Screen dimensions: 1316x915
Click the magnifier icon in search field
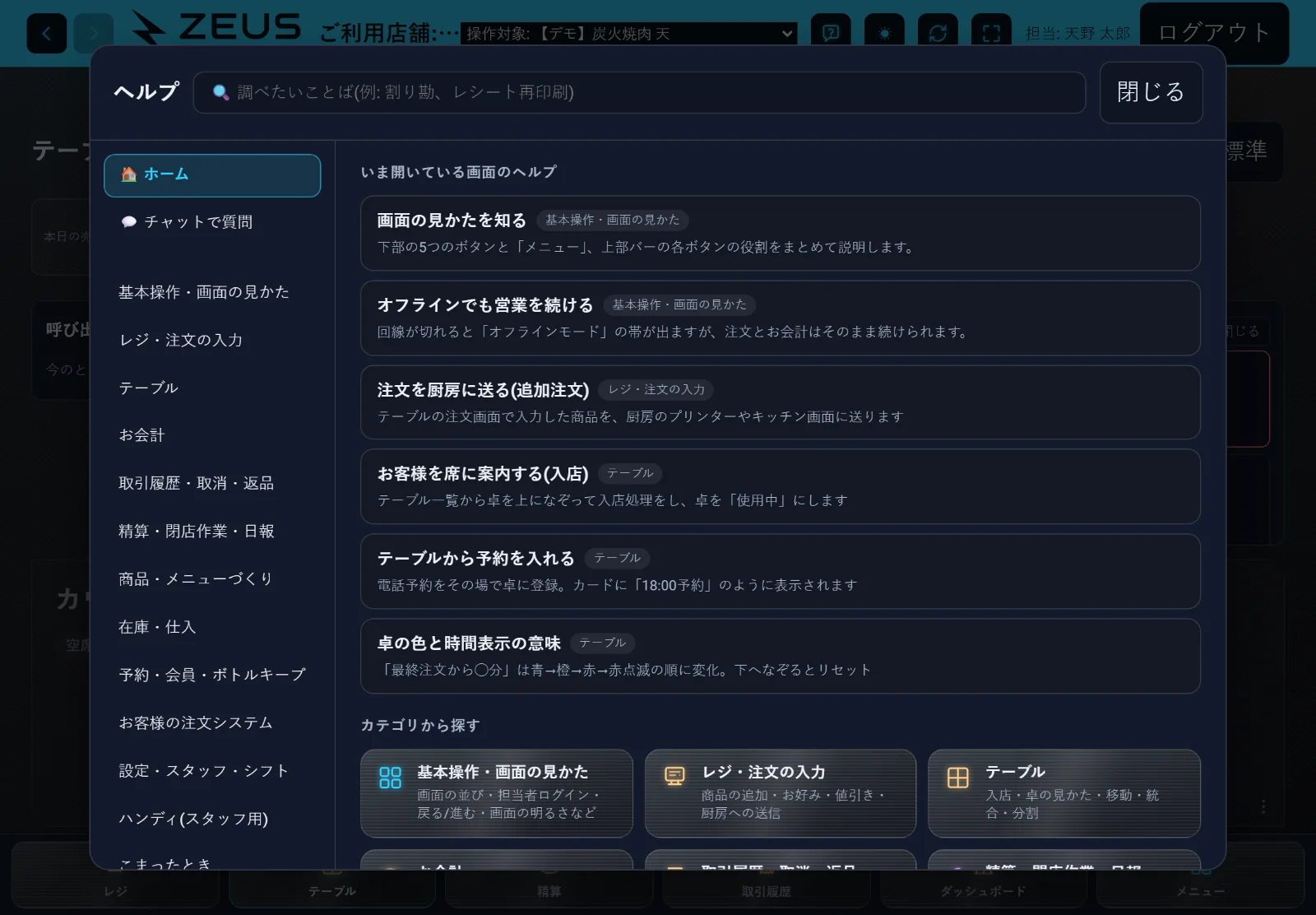(x=220, y=92)
